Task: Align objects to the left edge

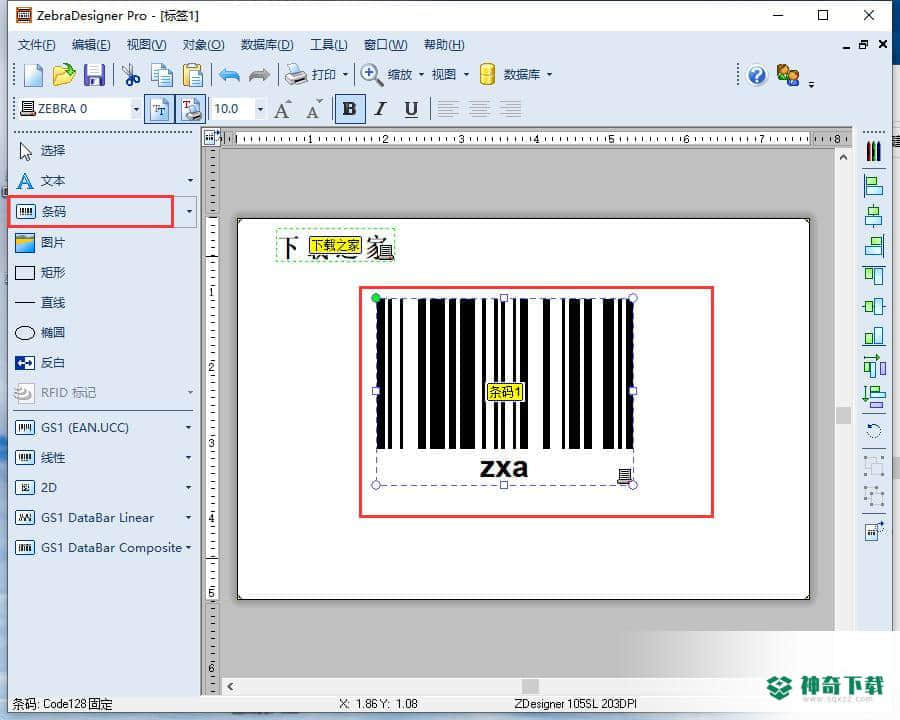Action: click(x=874, y=186)
